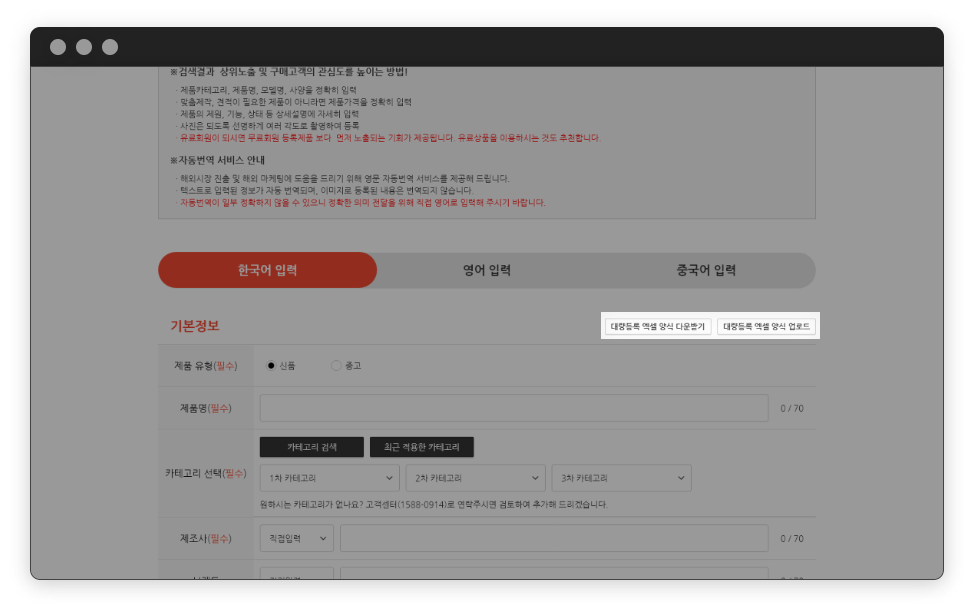Click the 제품 유형(필수) label

pos(206,366)
